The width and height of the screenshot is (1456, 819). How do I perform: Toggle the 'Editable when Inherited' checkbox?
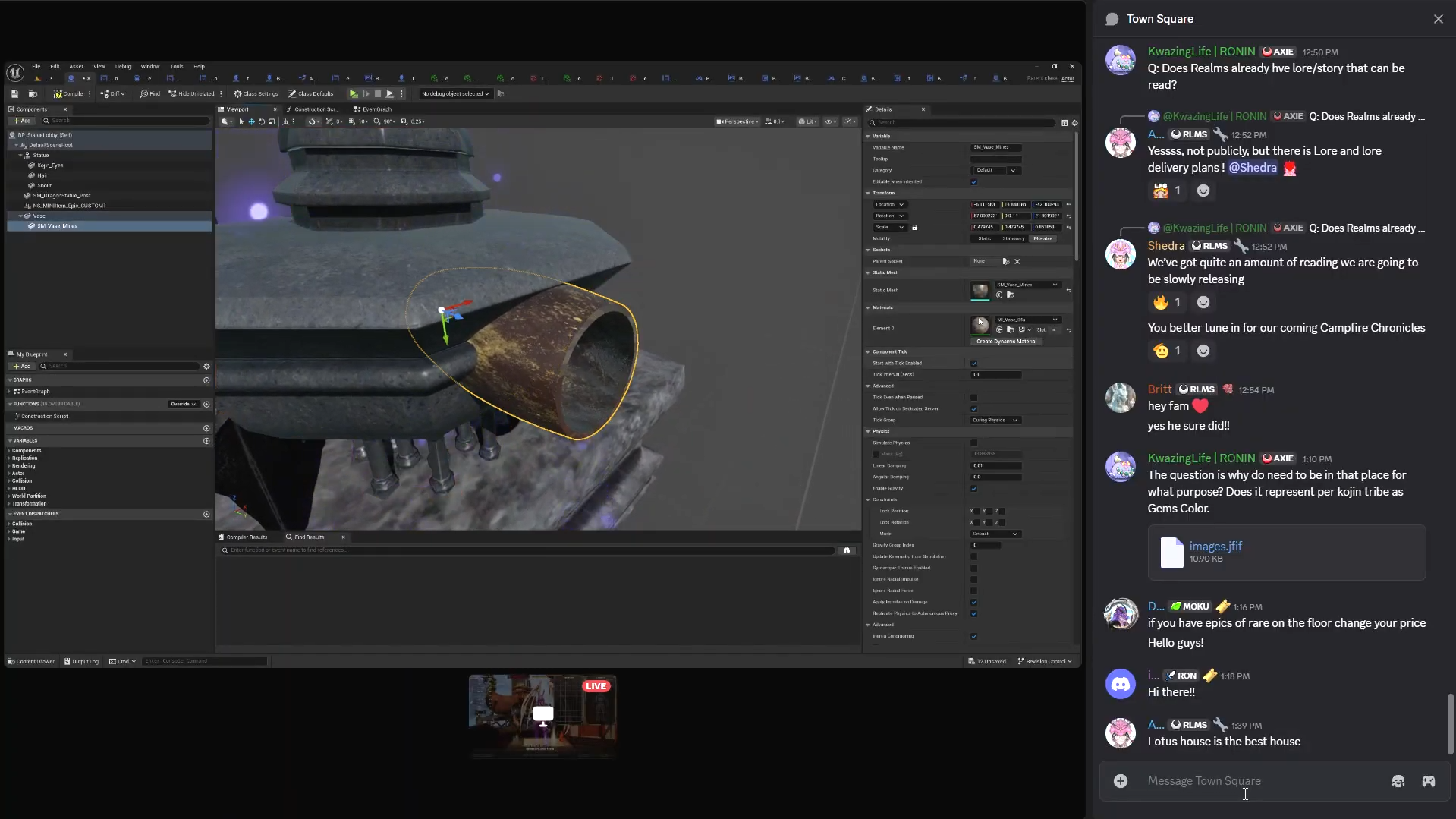974,182
